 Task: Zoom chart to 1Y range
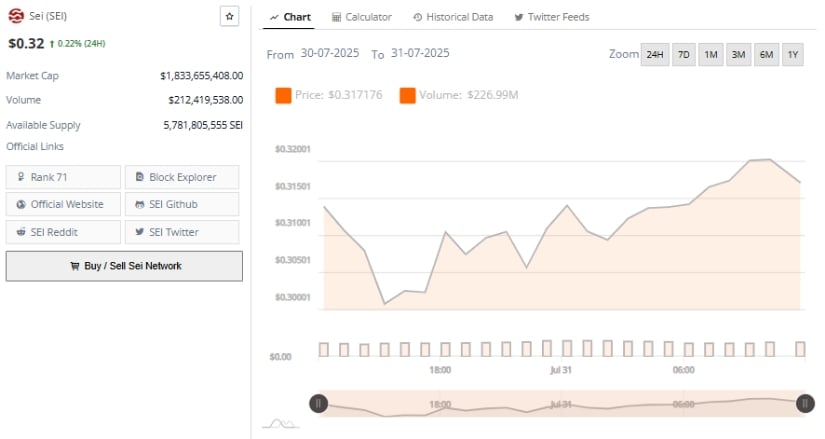tap(793, 54)
